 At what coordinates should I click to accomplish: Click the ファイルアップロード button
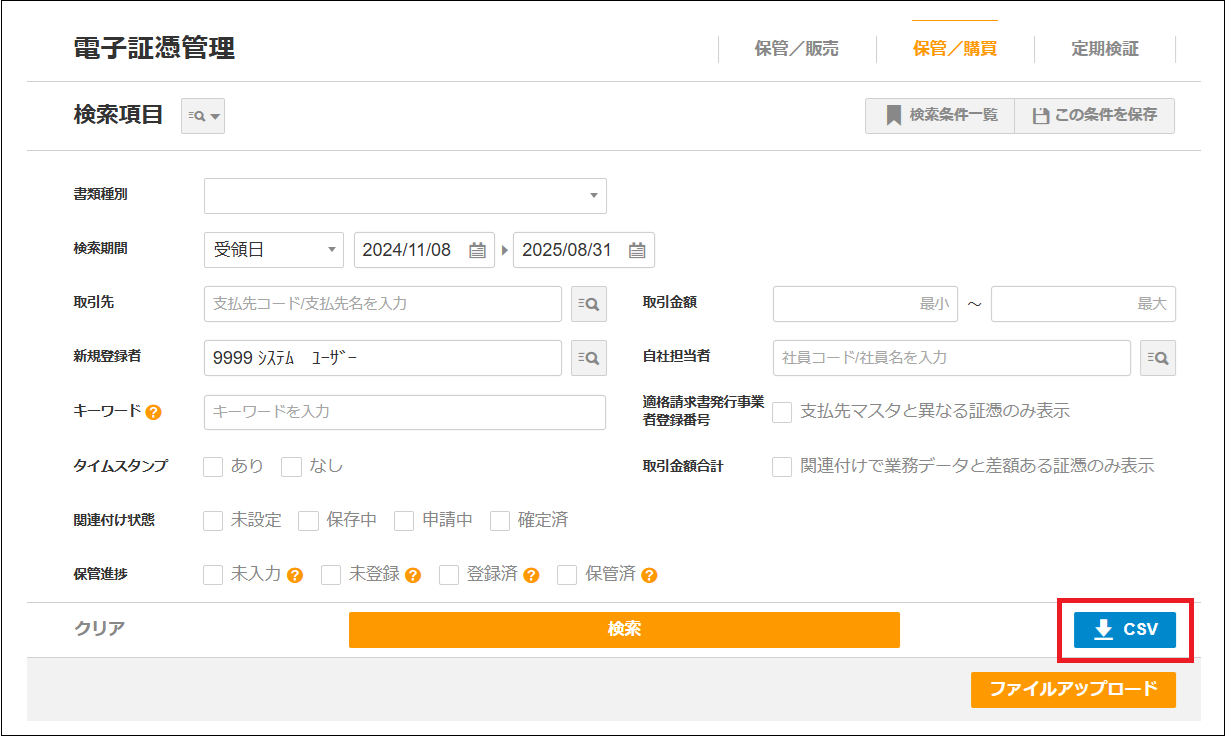(x=1072, y=689)
